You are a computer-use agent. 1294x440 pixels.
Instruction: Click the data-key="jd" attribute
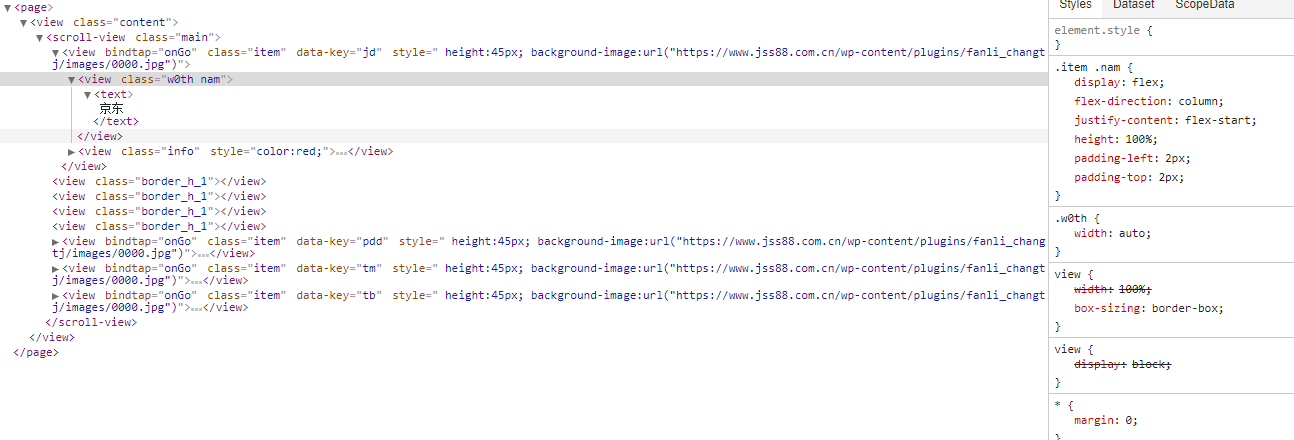340,52
